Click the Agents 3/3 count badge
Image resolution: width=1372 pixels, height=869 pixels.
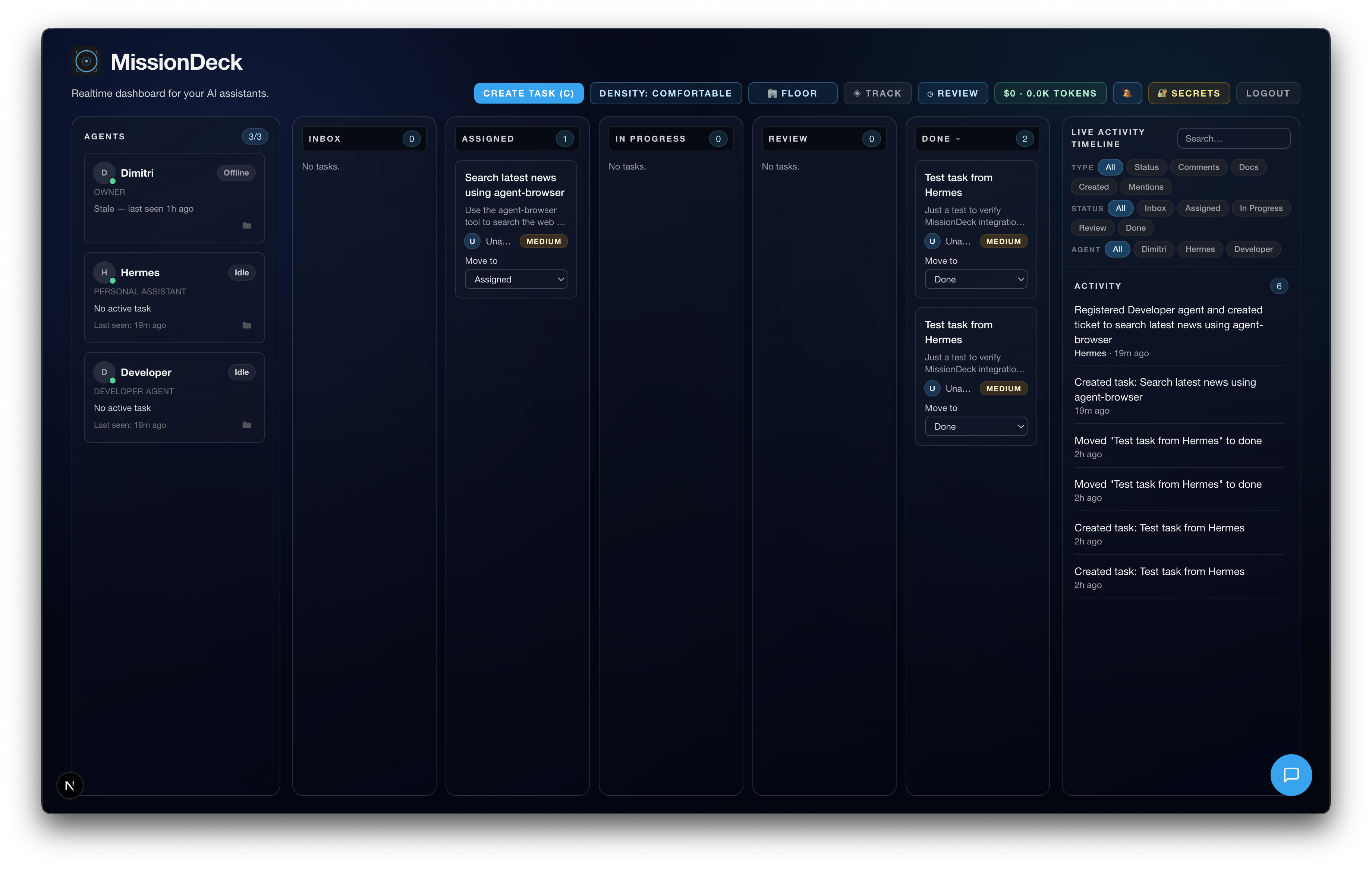point(255,137)
